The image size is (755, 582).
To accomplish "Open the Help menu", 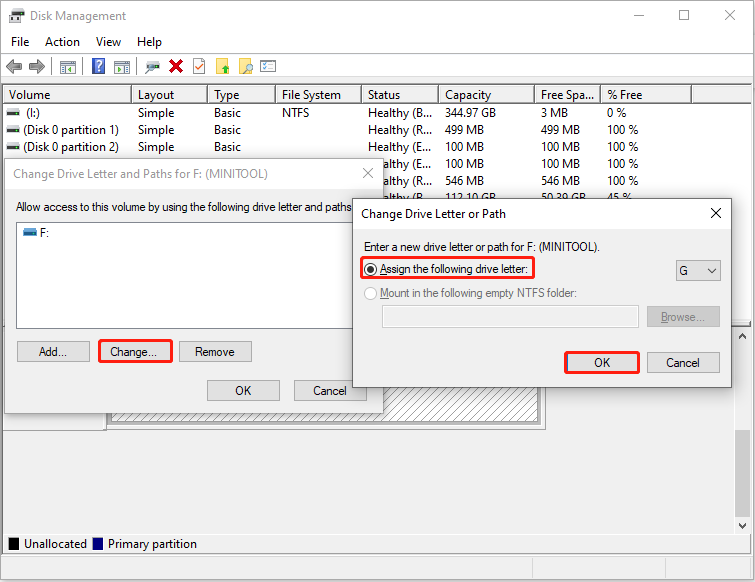I will point(149,42).
